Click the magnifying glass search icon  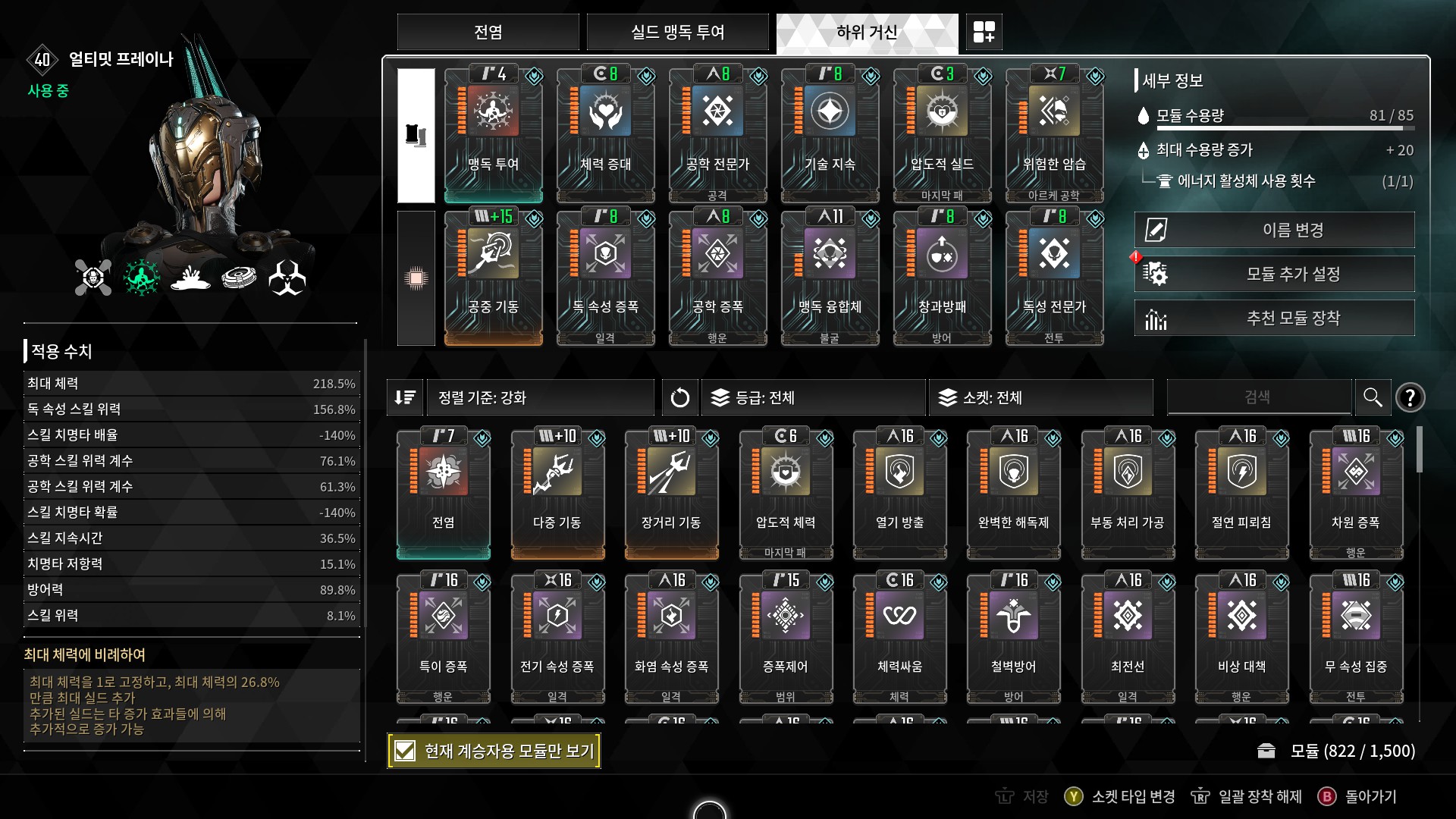[1372, 397]
